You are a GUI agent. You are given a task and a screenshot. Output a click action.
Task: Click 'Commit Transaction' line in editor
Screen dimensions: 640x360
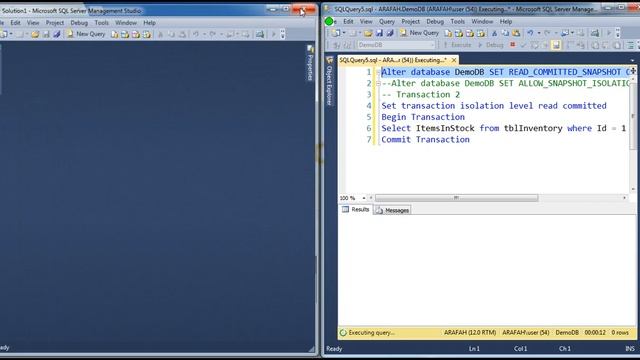(425, 140)
